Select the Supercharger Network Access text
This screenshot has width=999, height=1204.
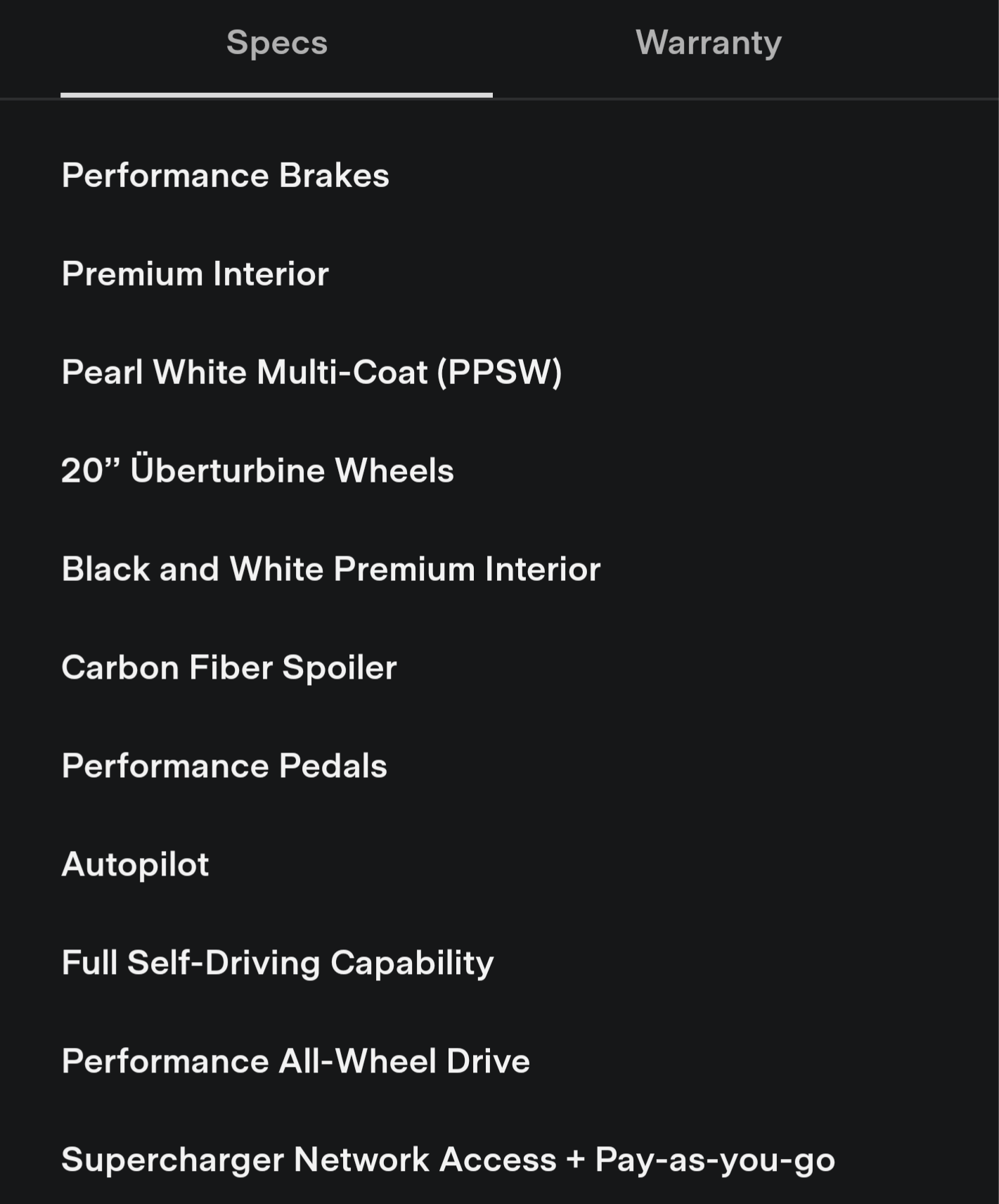(x=309, y=1160)
